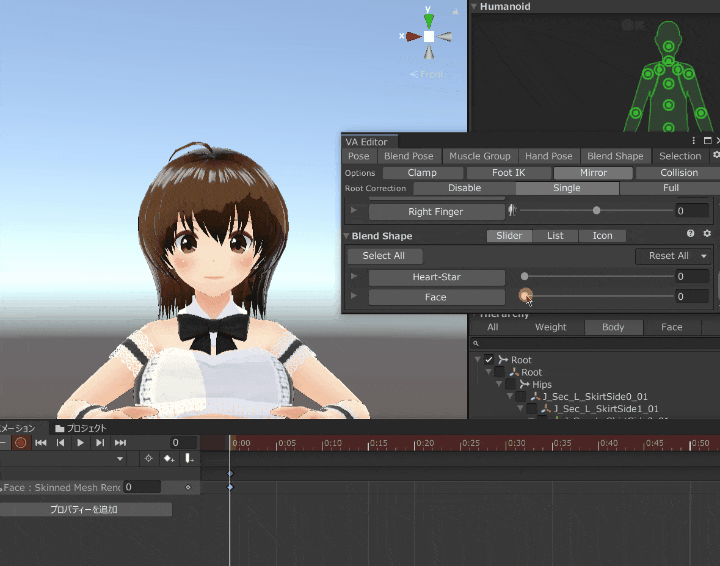
Task: Collapse the Humanoid section
Action: pos(474,7)
